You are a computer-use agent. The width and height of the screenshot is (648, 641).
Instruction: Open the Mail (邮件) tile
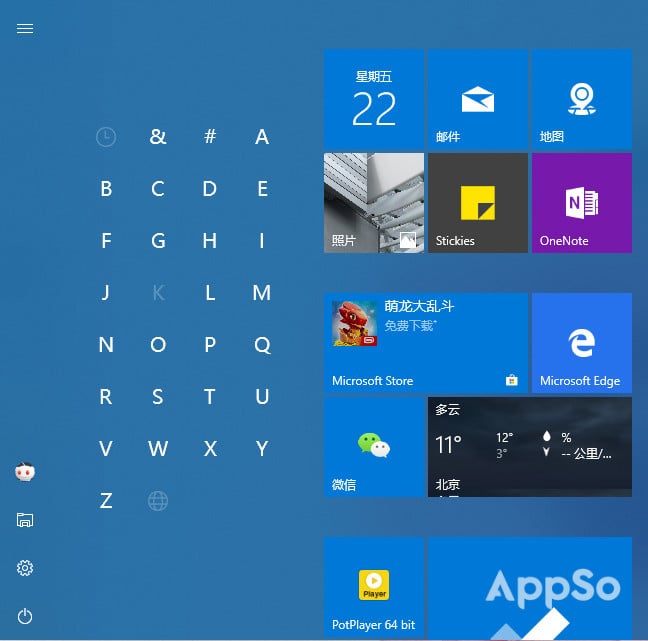(478, 99)
